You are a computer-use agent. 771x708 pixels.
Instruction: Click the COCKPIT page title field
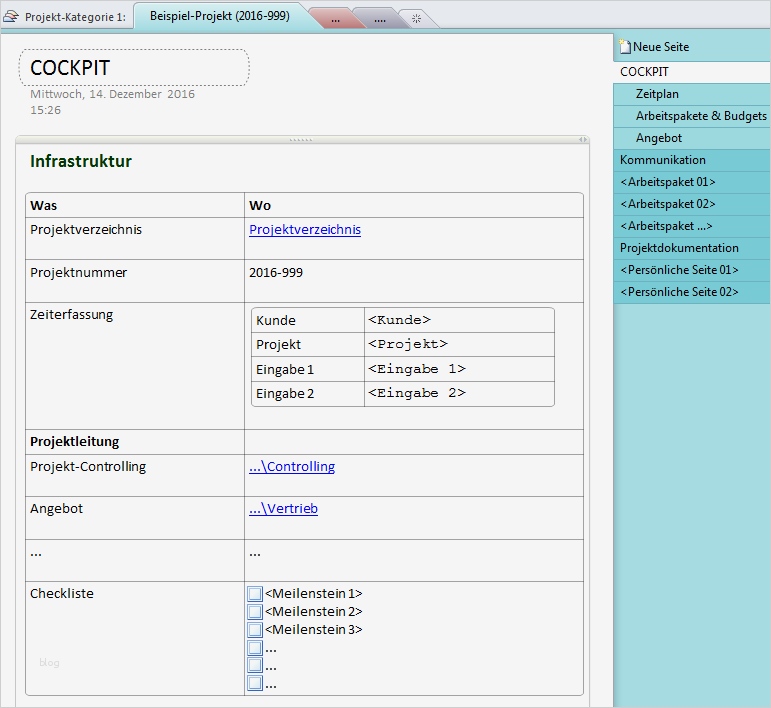pos(133,68)
